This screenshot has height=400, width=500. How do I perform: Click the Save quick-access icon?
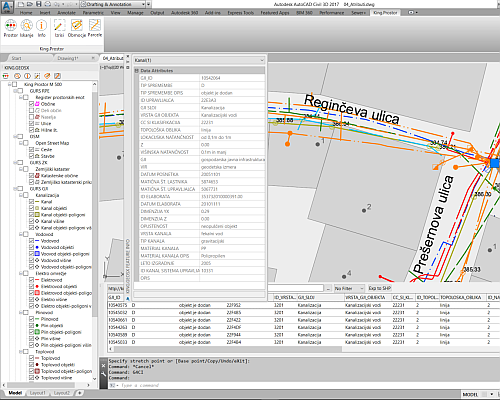39,4
